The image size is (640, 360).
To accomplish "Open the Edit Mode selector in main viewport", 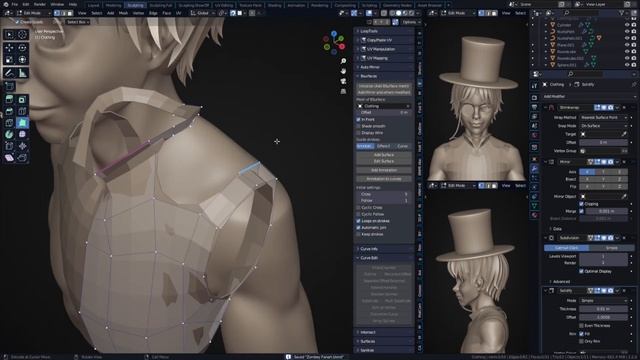I will coord(32,13).
